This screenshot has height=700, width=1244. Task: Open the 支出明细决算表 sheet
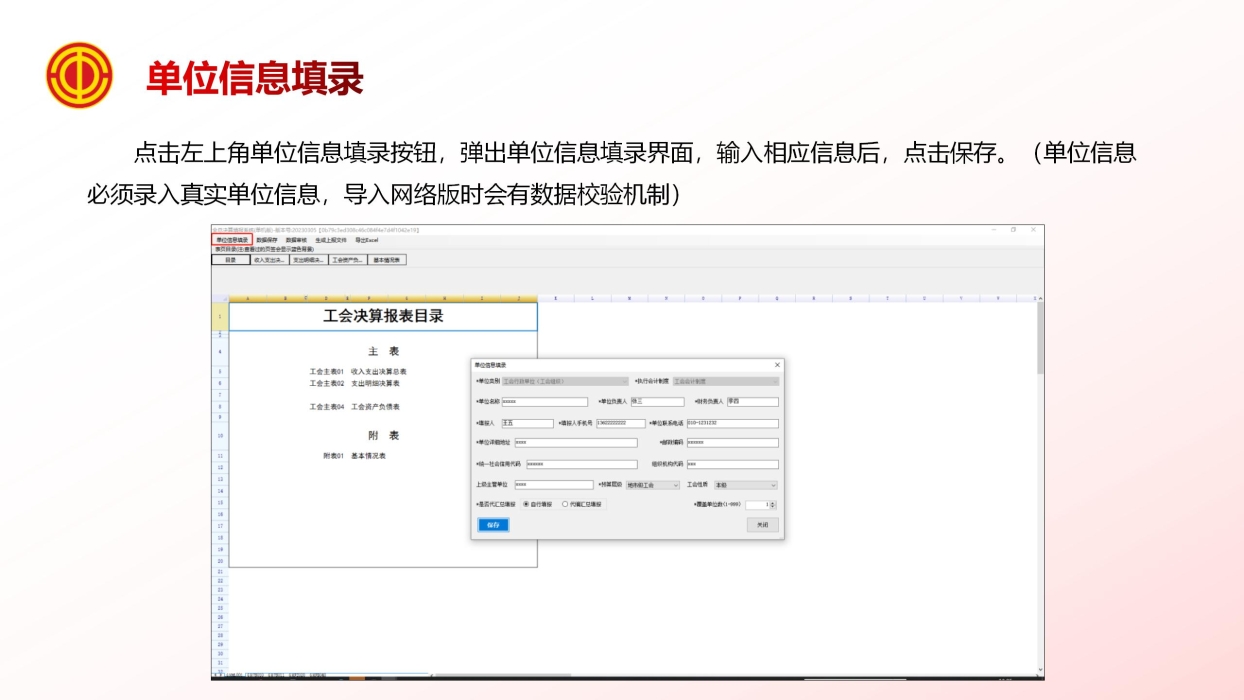tap(309, 259)
